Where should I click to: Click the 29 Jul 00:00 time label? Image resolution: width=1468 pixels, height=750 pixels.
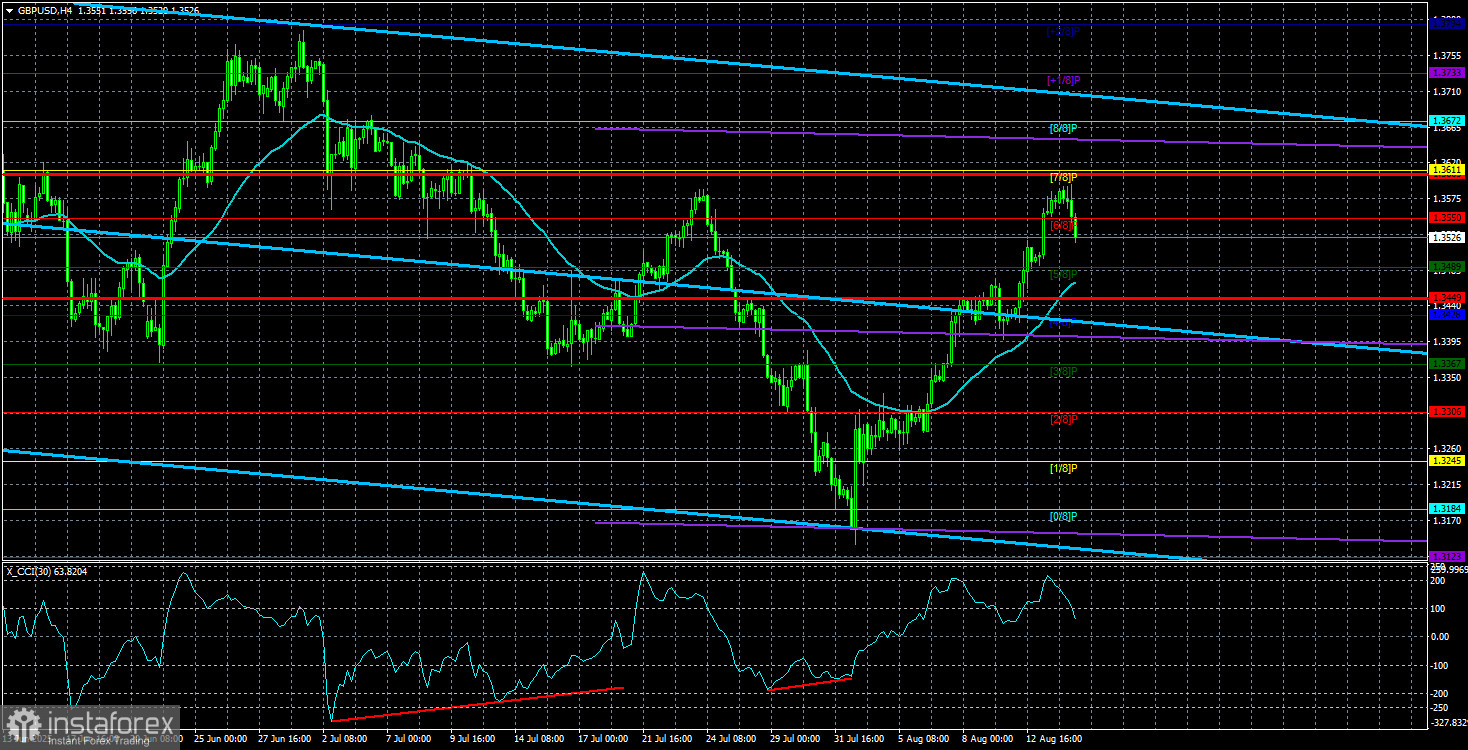point(797,740)
